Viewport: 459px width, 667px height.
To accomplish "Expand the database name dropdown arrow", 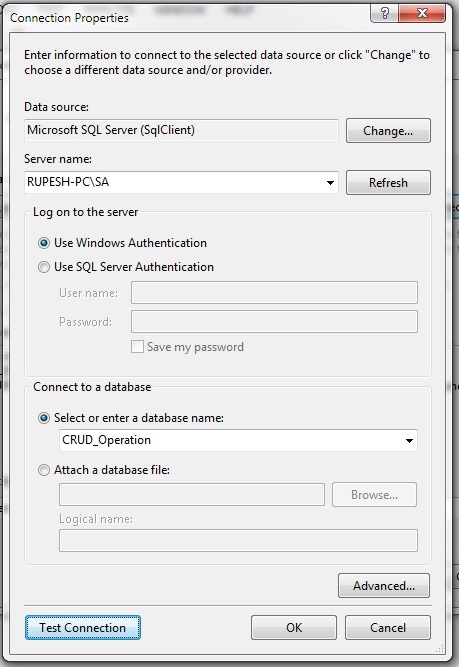I will tap(409, 441).
